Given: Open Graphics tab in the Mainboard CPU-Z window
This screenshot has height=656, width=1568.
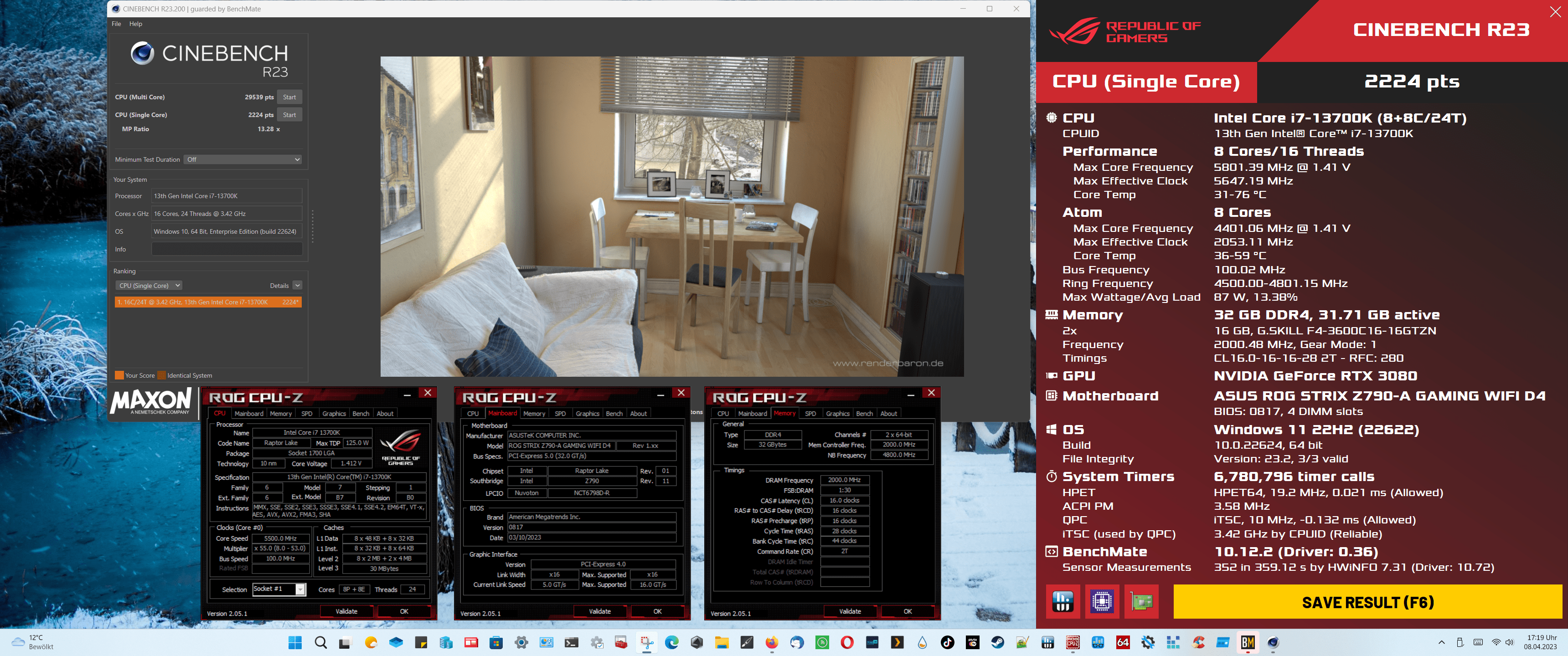Looking at the screenshot, I should click(587, 413).
